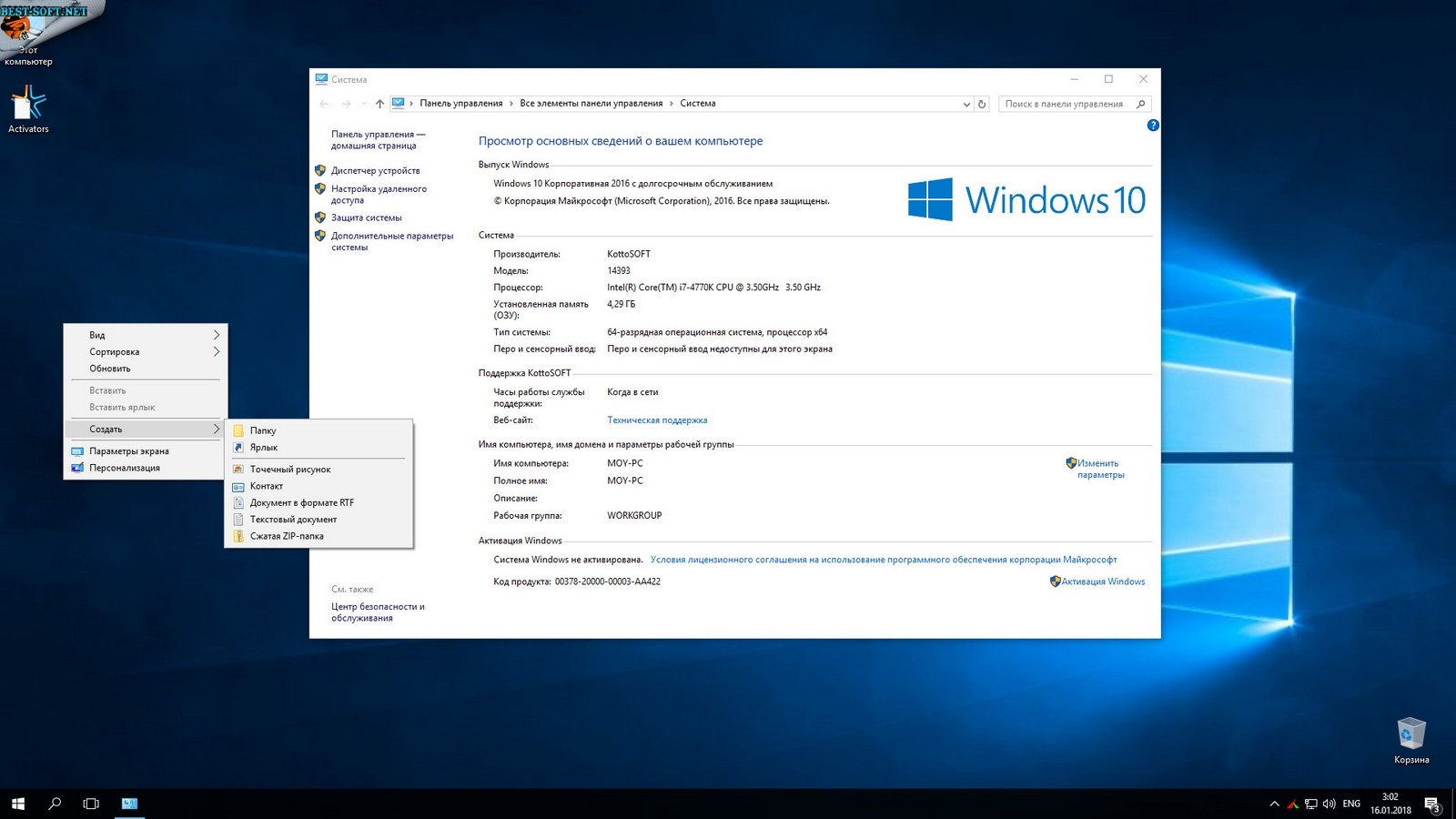Click Все элементы панели управления breadcrumb

tap(591, 104)
